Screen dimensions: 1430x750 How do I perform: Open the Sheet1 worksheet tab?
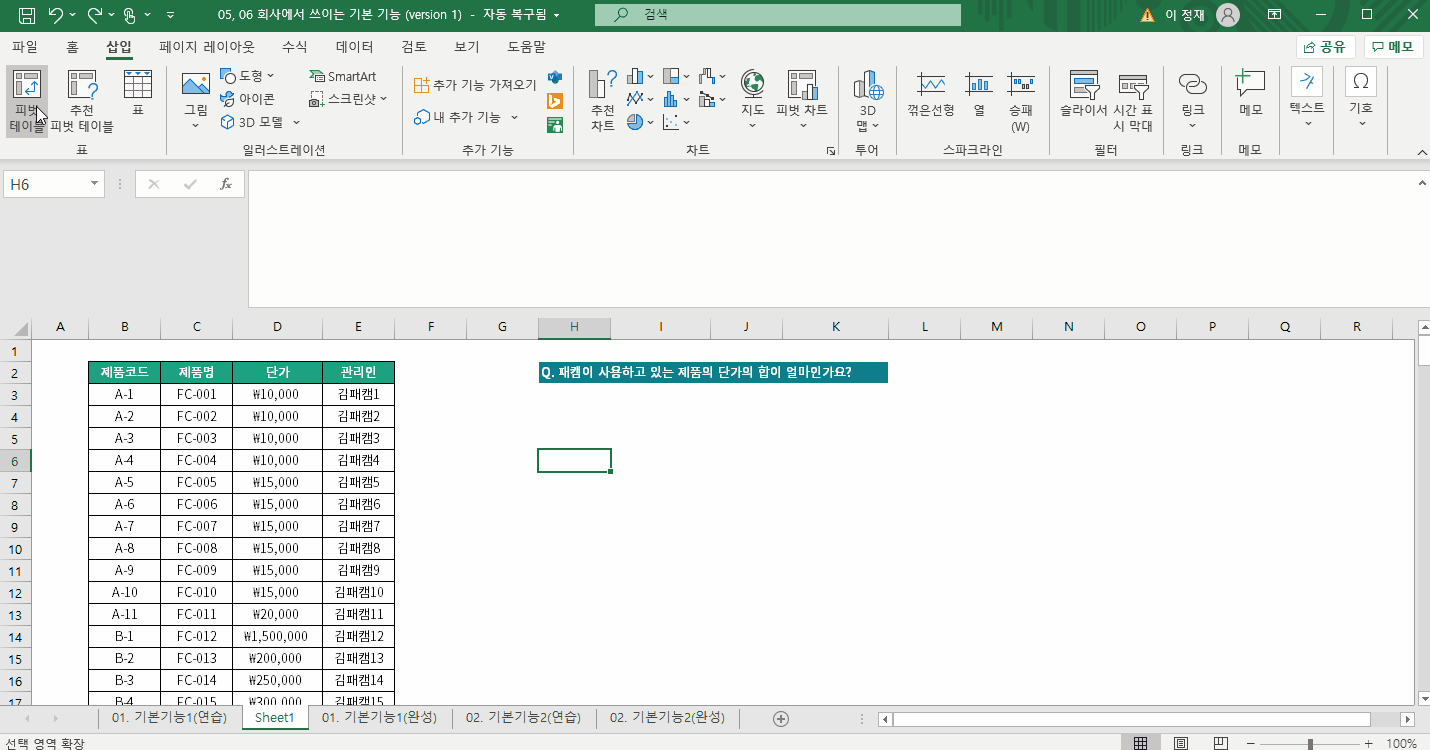(x=275, y=718)
